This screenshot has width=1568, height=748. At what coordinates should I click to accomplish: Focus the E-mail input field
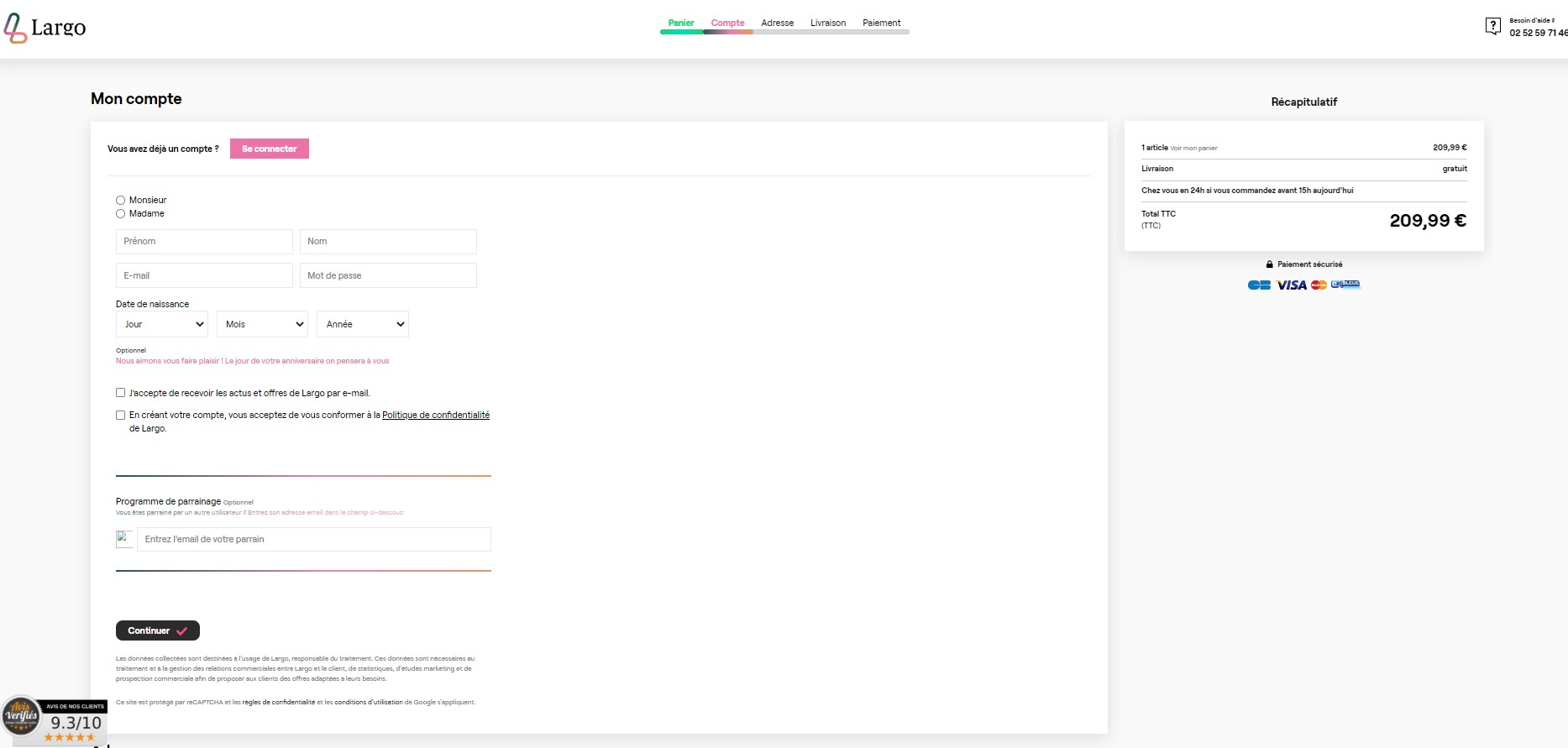pos(204,275)
